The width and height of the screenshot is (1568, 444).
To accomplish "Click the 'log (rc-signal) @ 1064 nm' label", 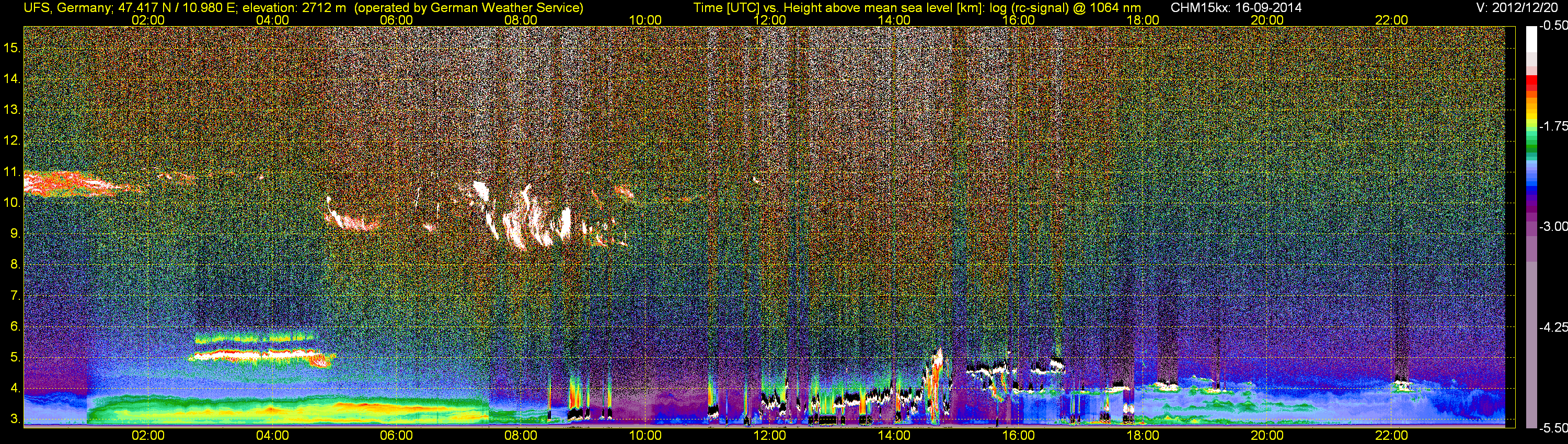I will [1065, 7].
